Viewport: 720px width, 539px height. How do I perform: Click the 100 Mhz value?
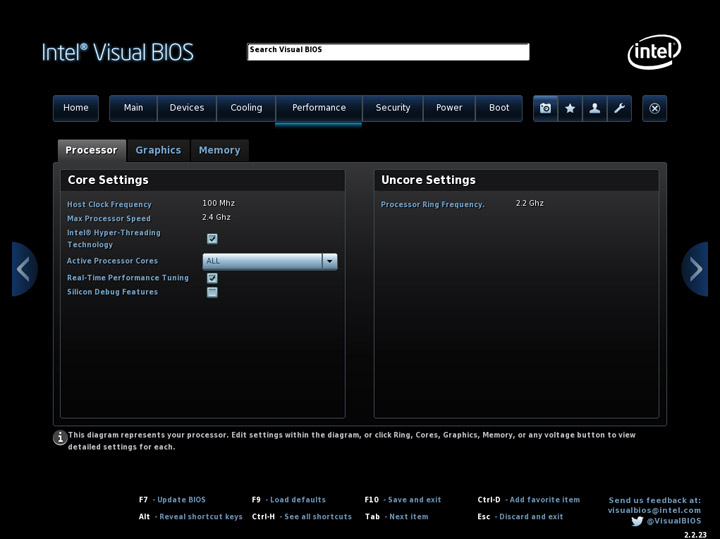pos(219,203)
